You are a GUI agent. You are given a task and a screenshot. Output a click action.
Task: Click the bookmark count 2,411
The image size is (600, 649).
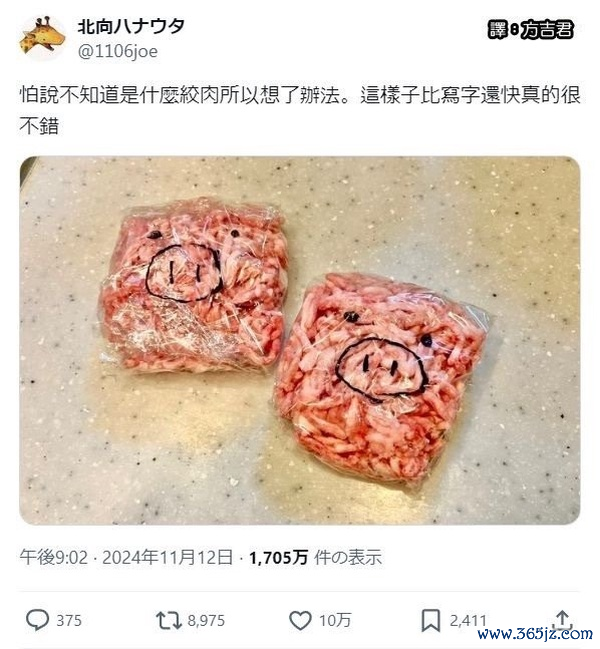pyautogui.click(x=468, y=621)
